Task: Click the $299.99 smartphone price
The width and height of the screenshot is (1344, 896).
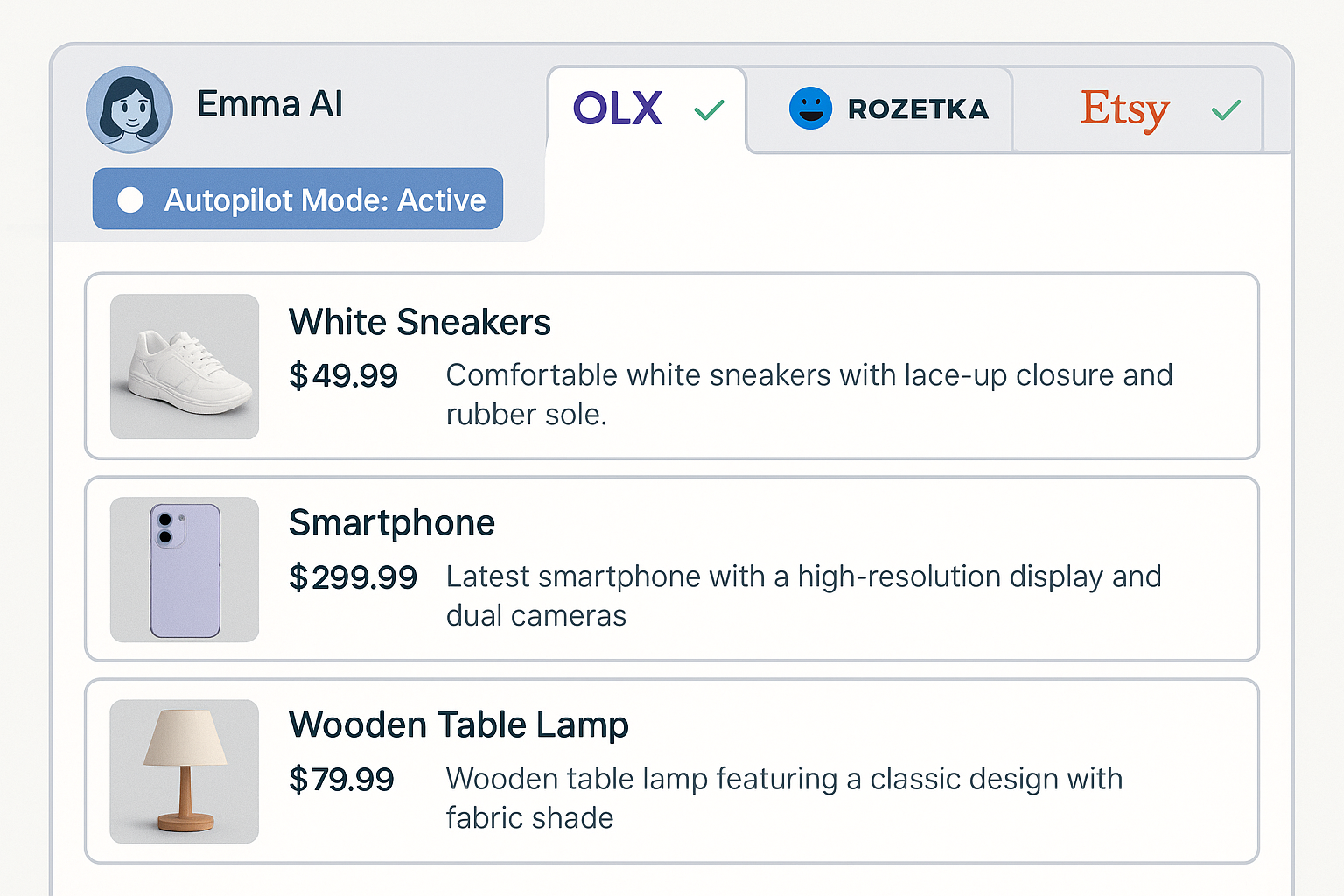Action: click(353, 577)
